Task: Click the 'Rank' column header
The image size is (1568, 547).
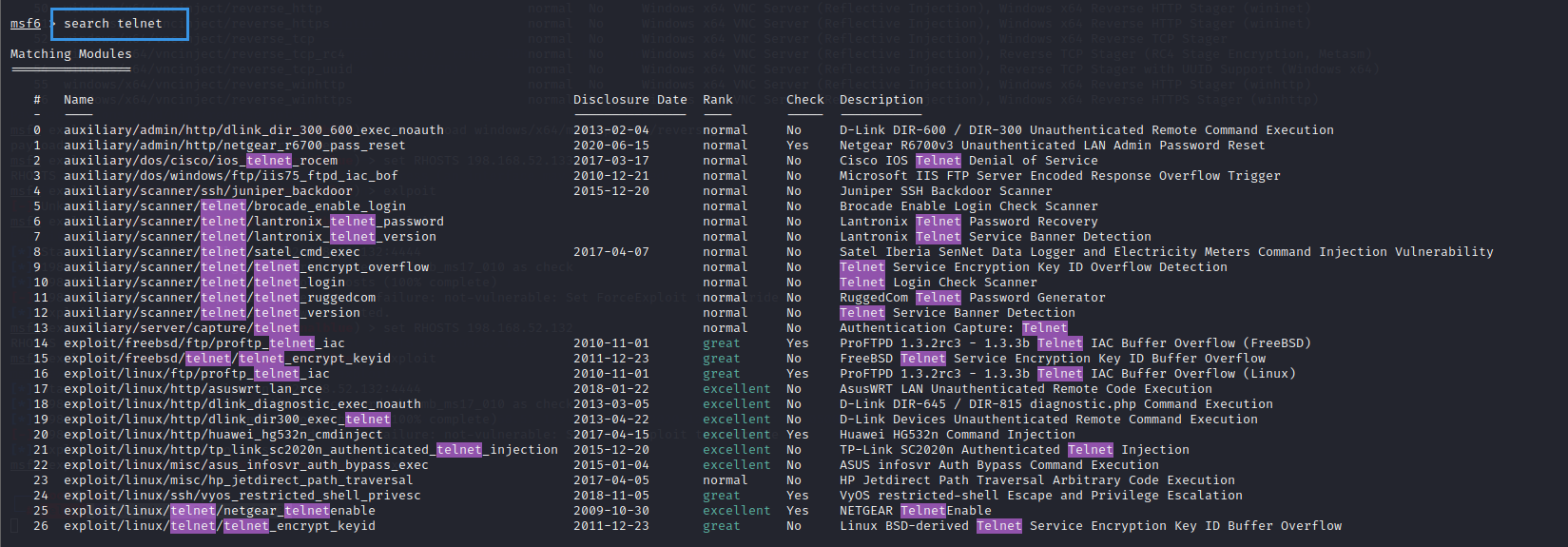Action: click(718, 100)
